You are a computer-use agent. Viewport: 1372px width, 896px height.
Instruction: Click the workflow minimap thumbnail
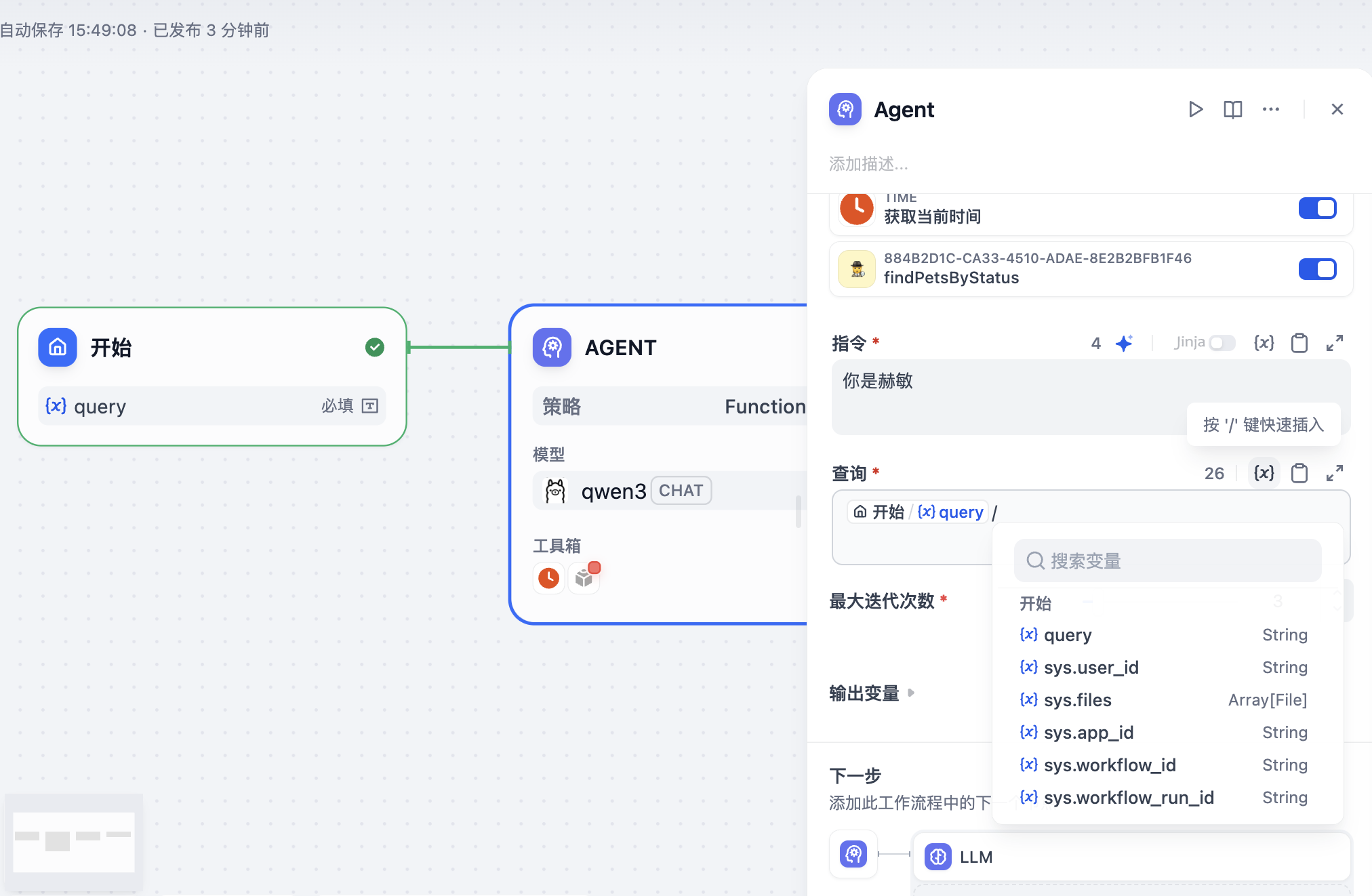click(x=74, y=841)
